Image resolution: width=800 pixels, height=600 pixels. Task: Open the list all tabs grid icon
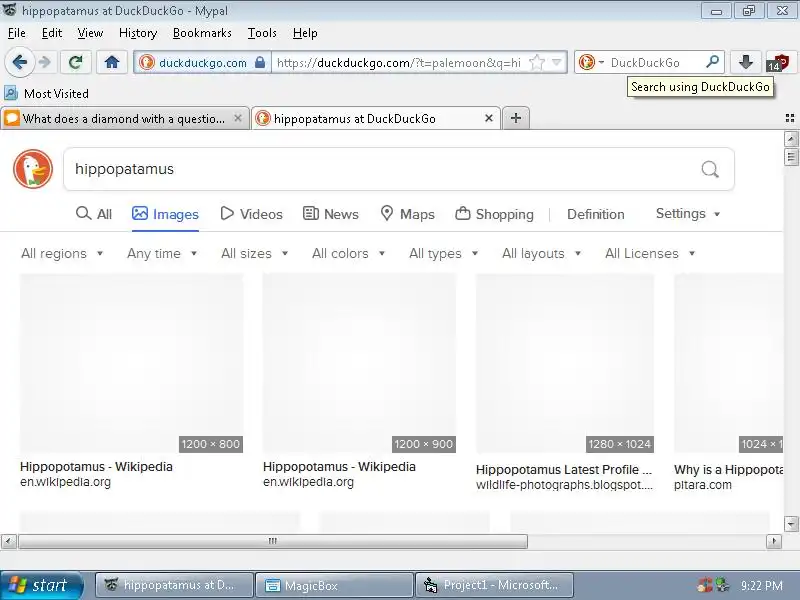(x=790, y=118)
